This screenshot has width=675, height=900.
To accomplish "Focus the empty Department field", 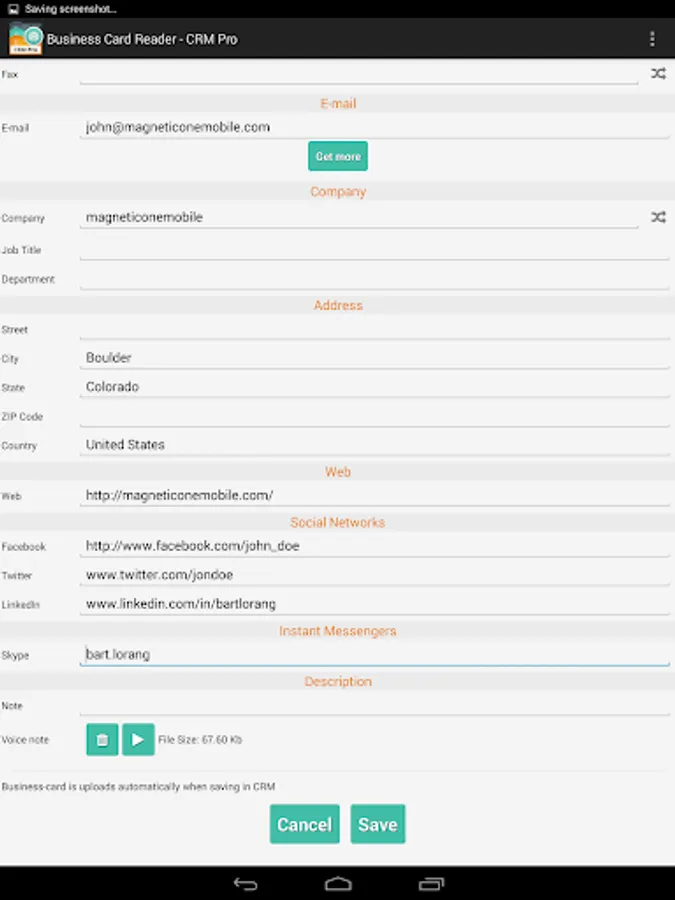I will (x=374, y=279).
